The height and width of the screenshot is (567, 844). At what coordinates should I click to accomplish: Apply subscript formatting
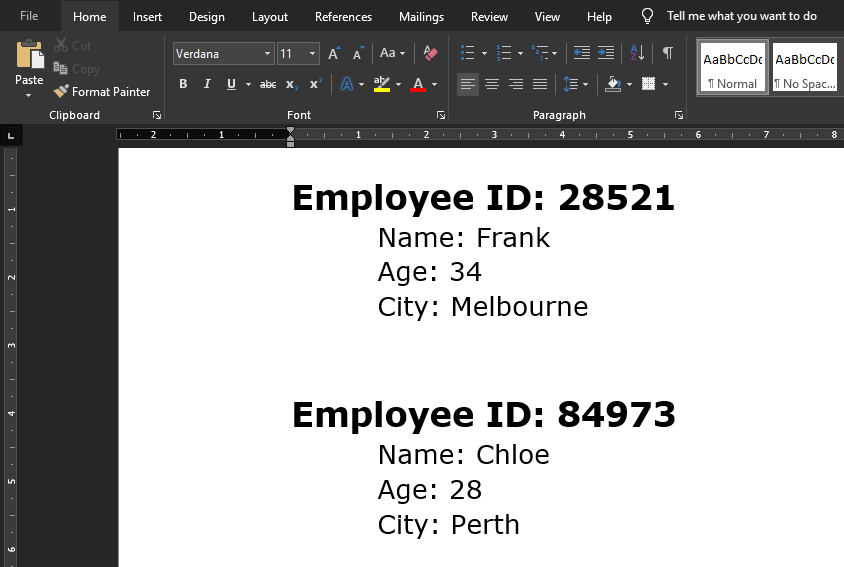[x=292, y=84]
